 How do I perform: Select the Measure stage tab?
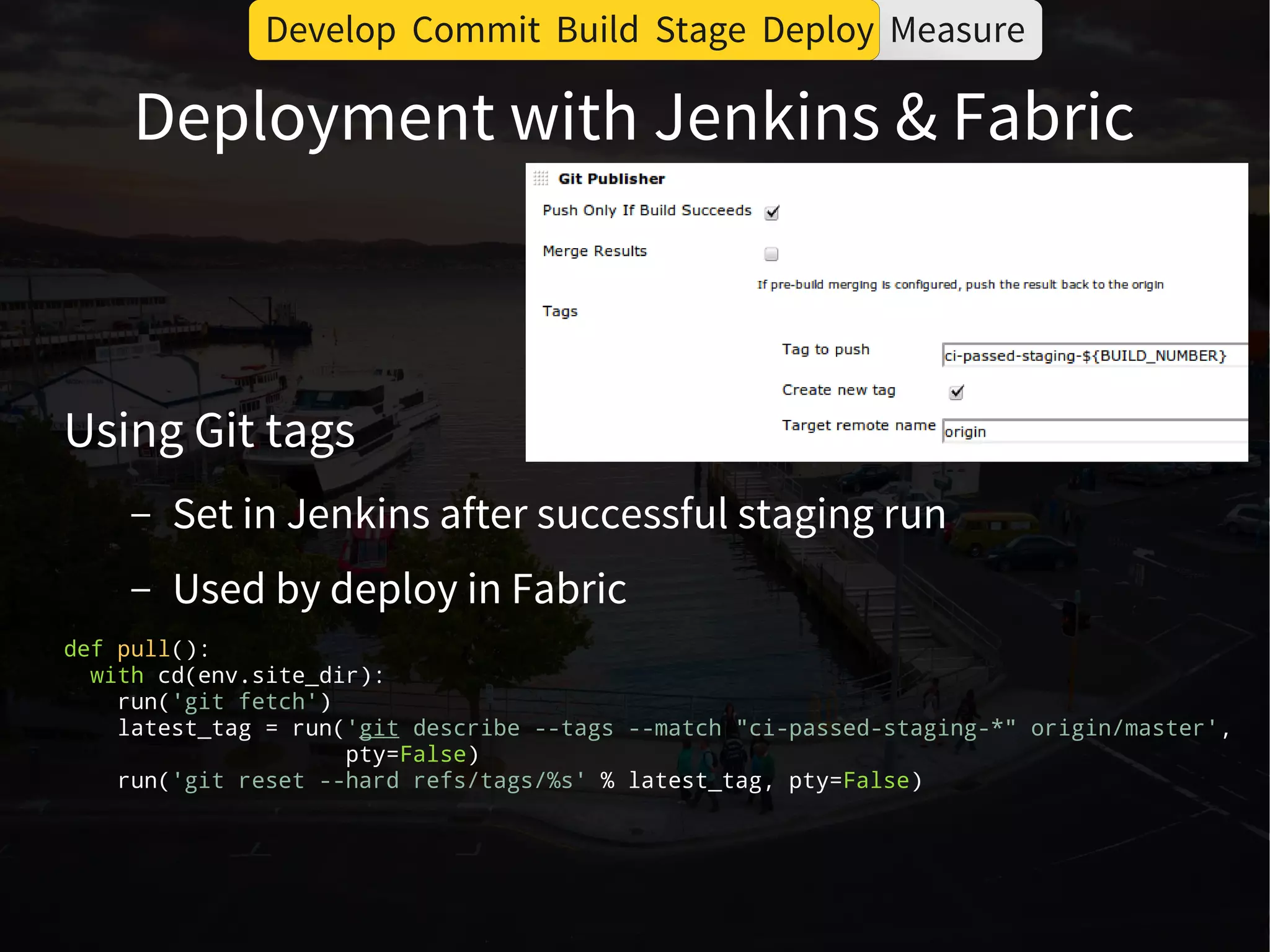[x=957, y=30]
